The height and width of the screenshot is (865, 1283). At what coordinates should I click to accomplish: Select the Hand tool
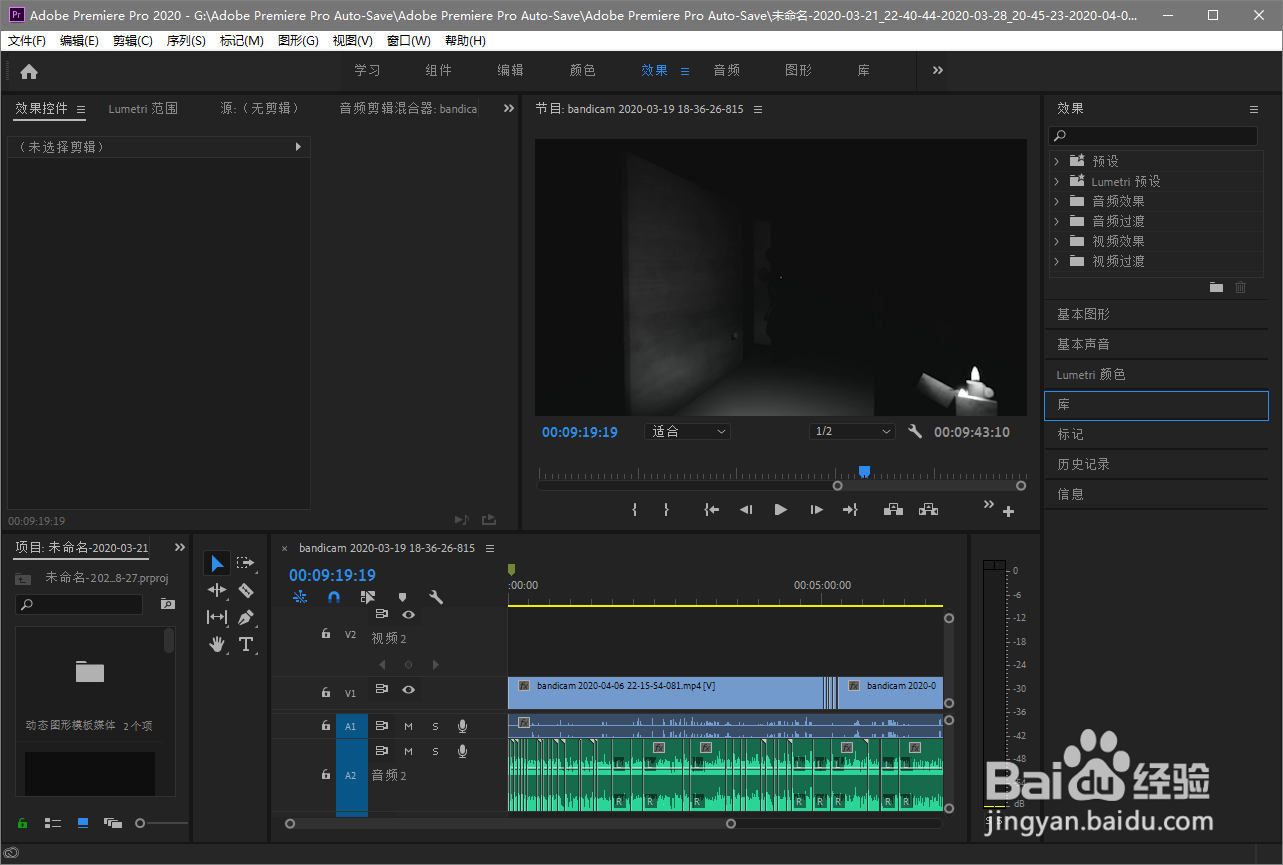(x=217, y=644)
